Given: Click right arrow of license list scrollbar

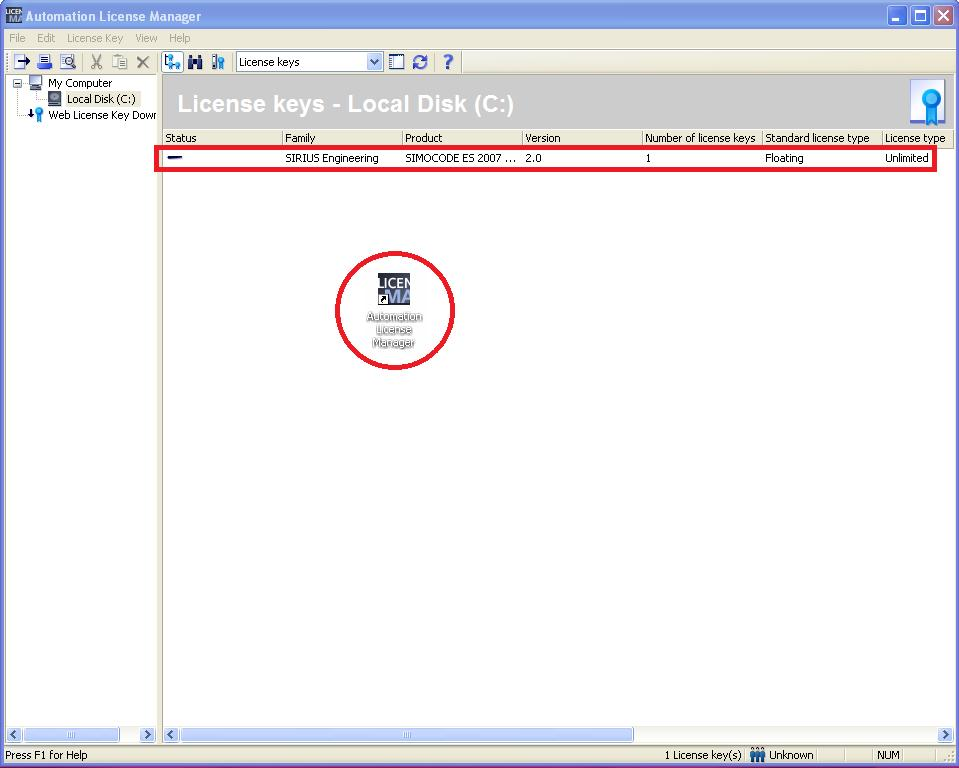Looking at the screenshot, I should [946, 734].
